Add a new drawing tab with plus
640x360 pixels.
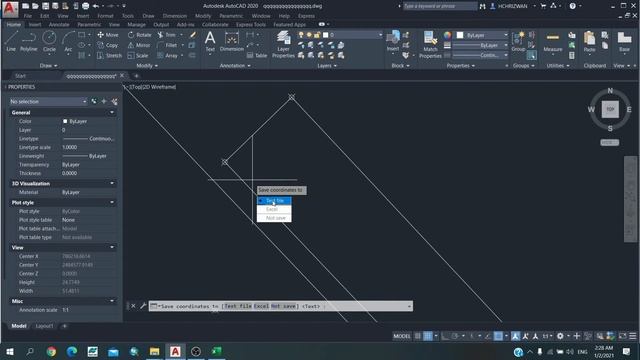point(136,76)
